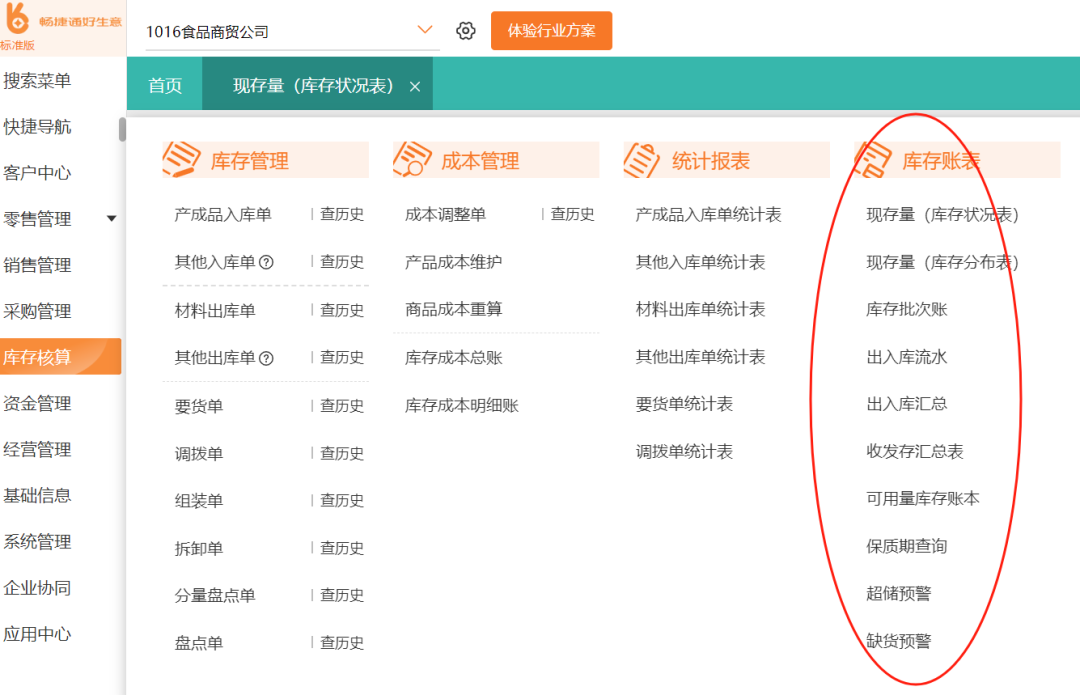This screenshot has width=1080, height=695.
Task: Click the 体验行业方案 button
Action: coord(551,31)
